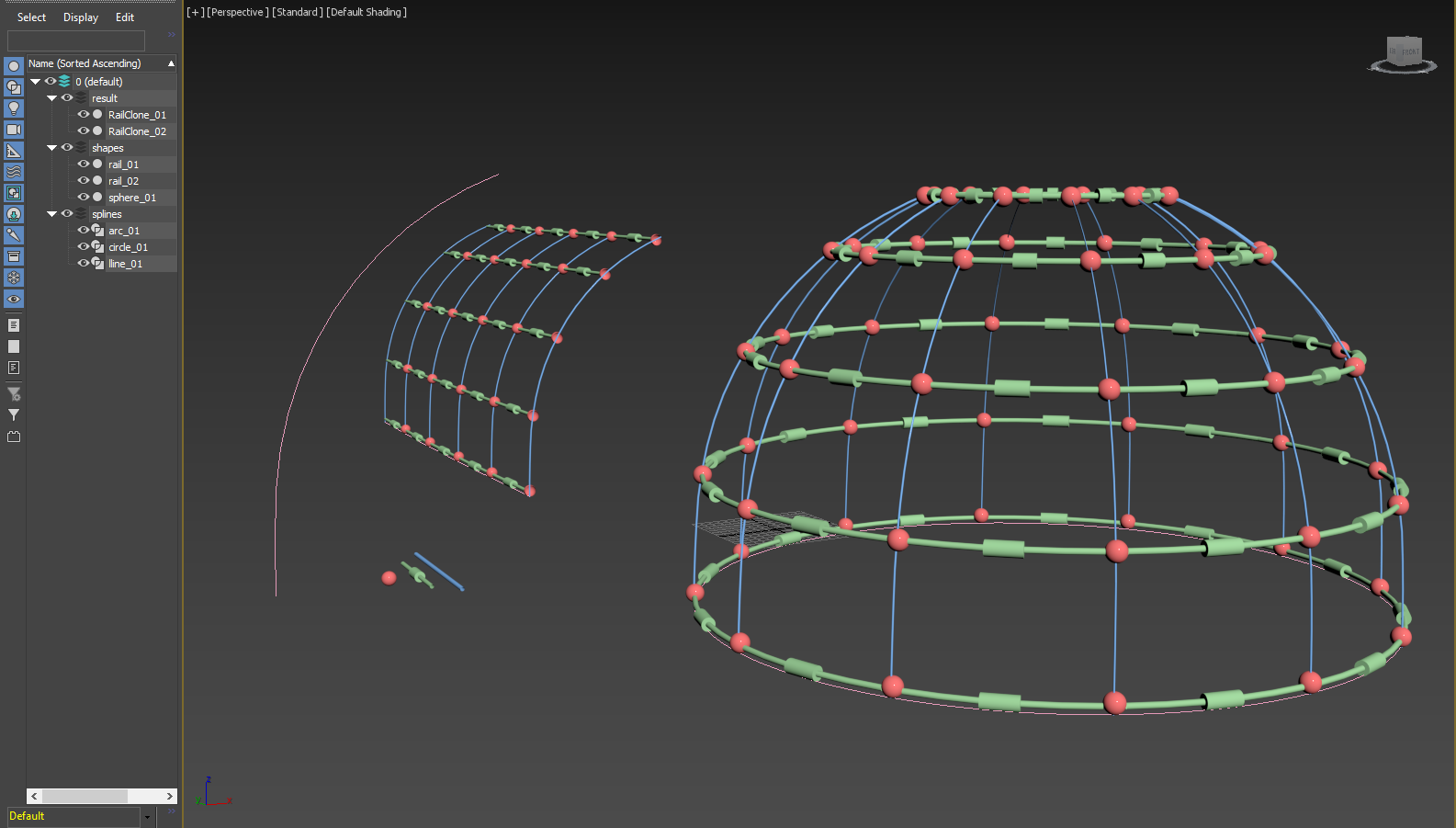The height and width of the screenshot is (828, 1456).
Task: Toggle the Display Space Warps waves icon
Action: 14,172
